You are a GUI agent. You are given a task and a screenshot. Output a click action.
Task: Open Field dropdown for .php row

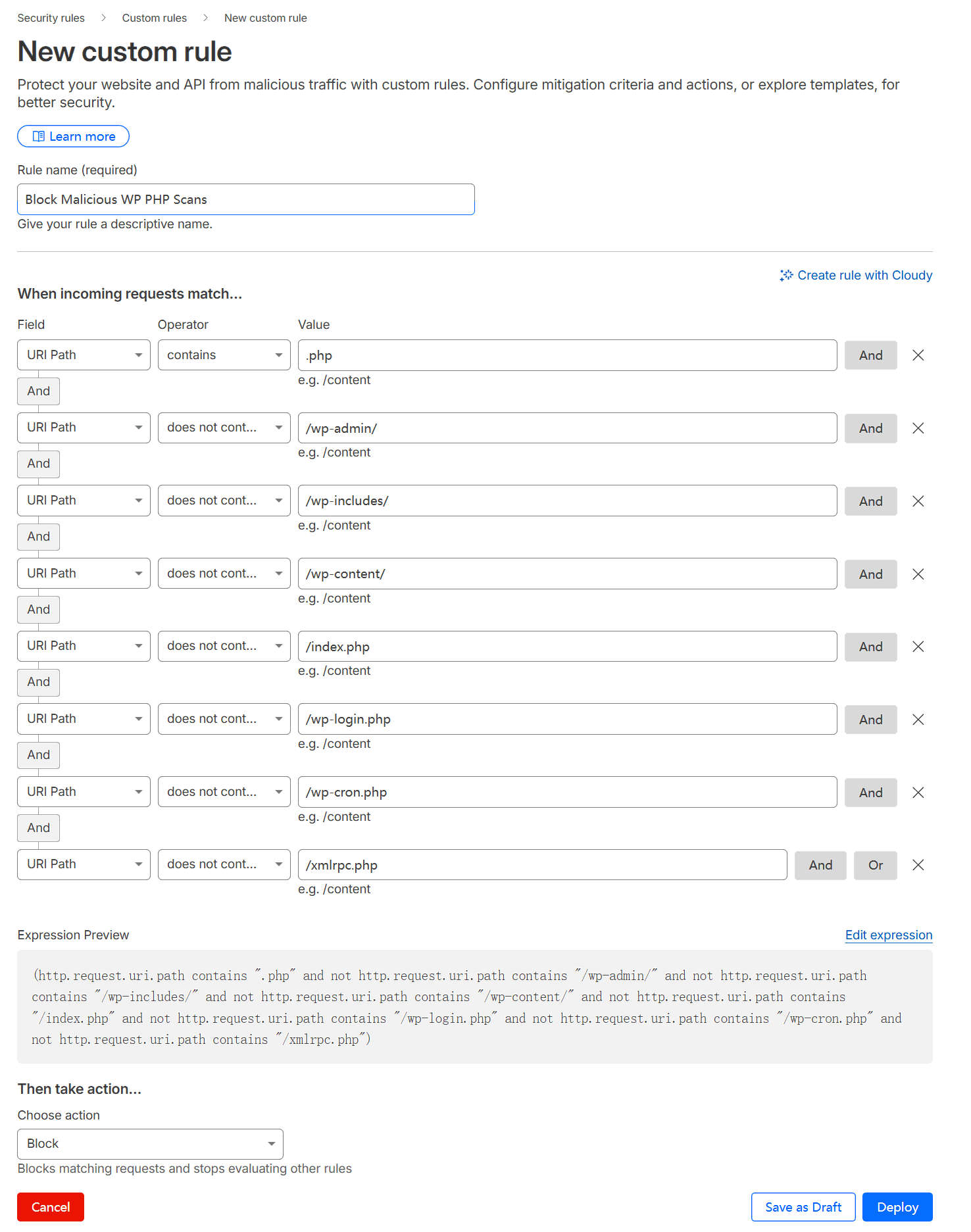[84, 355]
